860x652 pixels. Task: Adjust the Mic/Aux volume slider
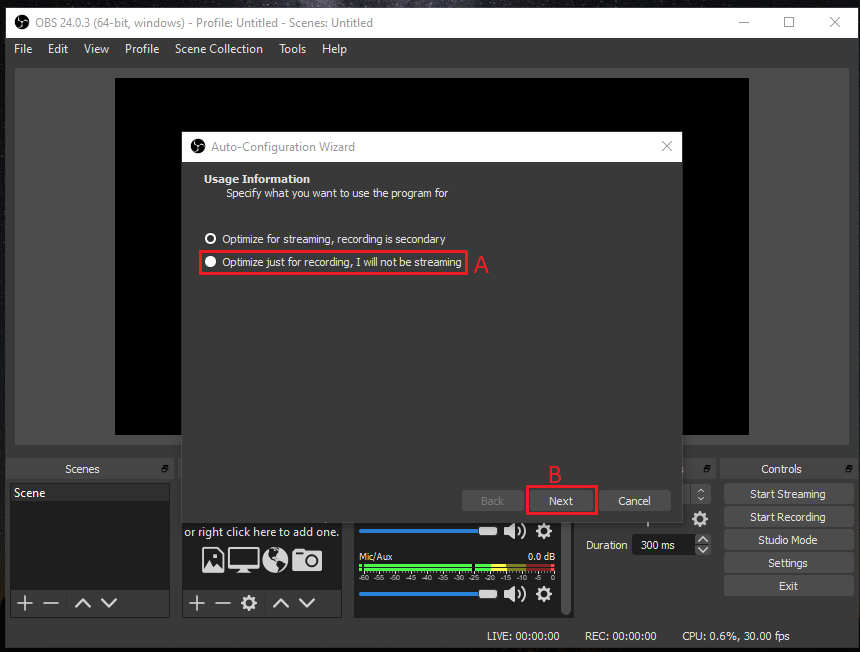[x=487, y=594]
